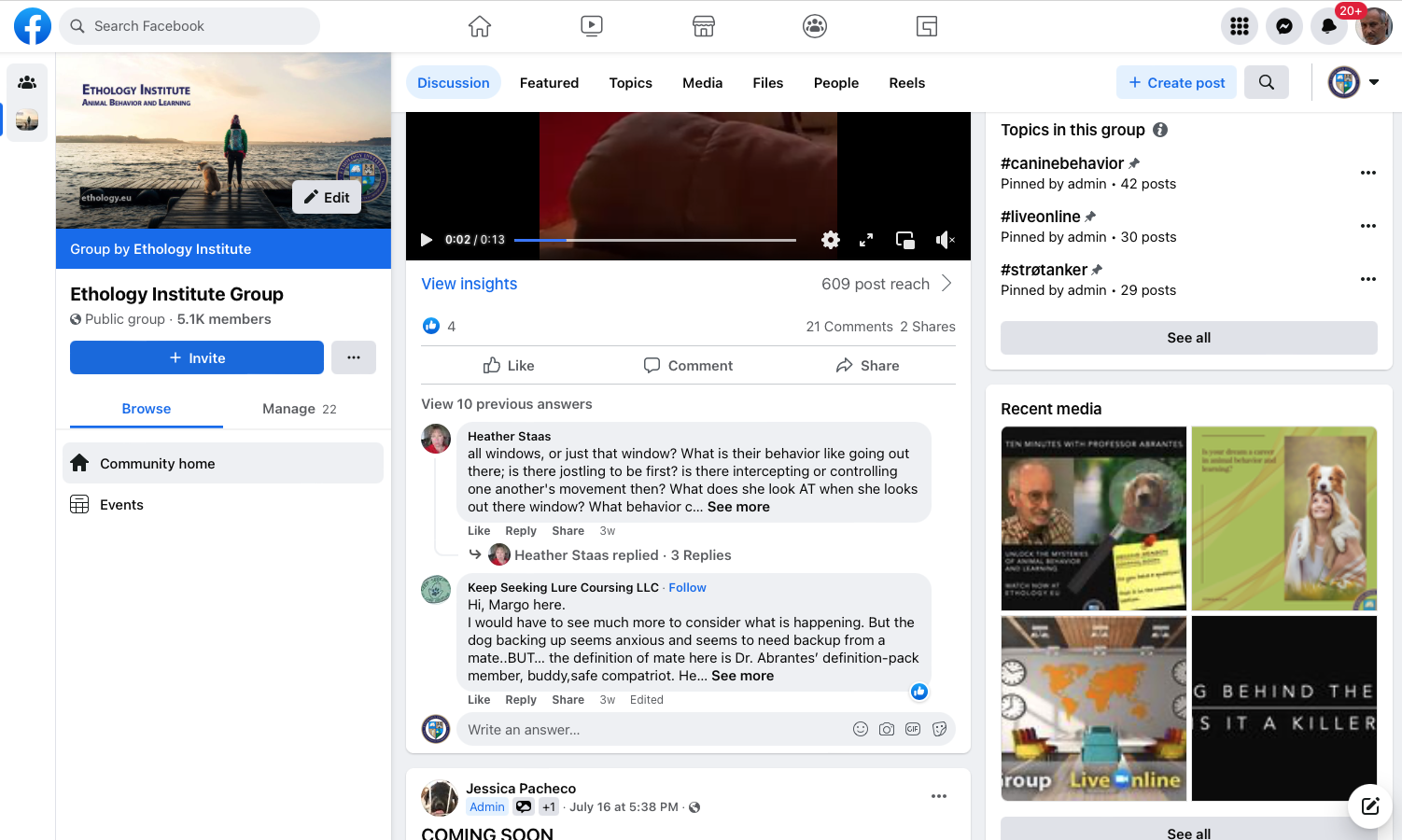
Task: Open options for #caninebehavior topic
Action: point(1368,173)
